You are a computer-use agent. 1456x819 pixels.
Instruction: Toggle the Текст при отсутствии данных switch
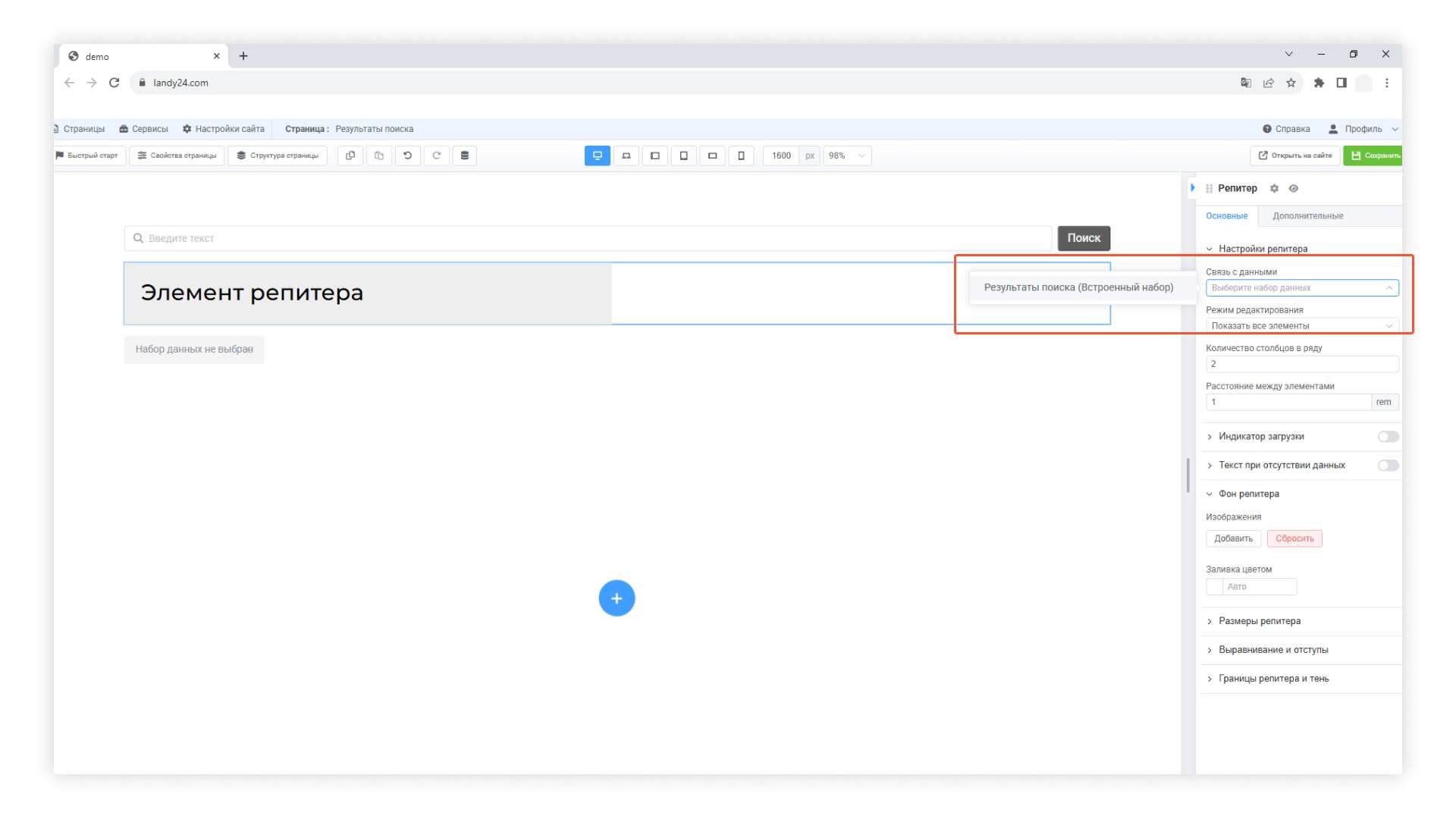coord(1388,466)
